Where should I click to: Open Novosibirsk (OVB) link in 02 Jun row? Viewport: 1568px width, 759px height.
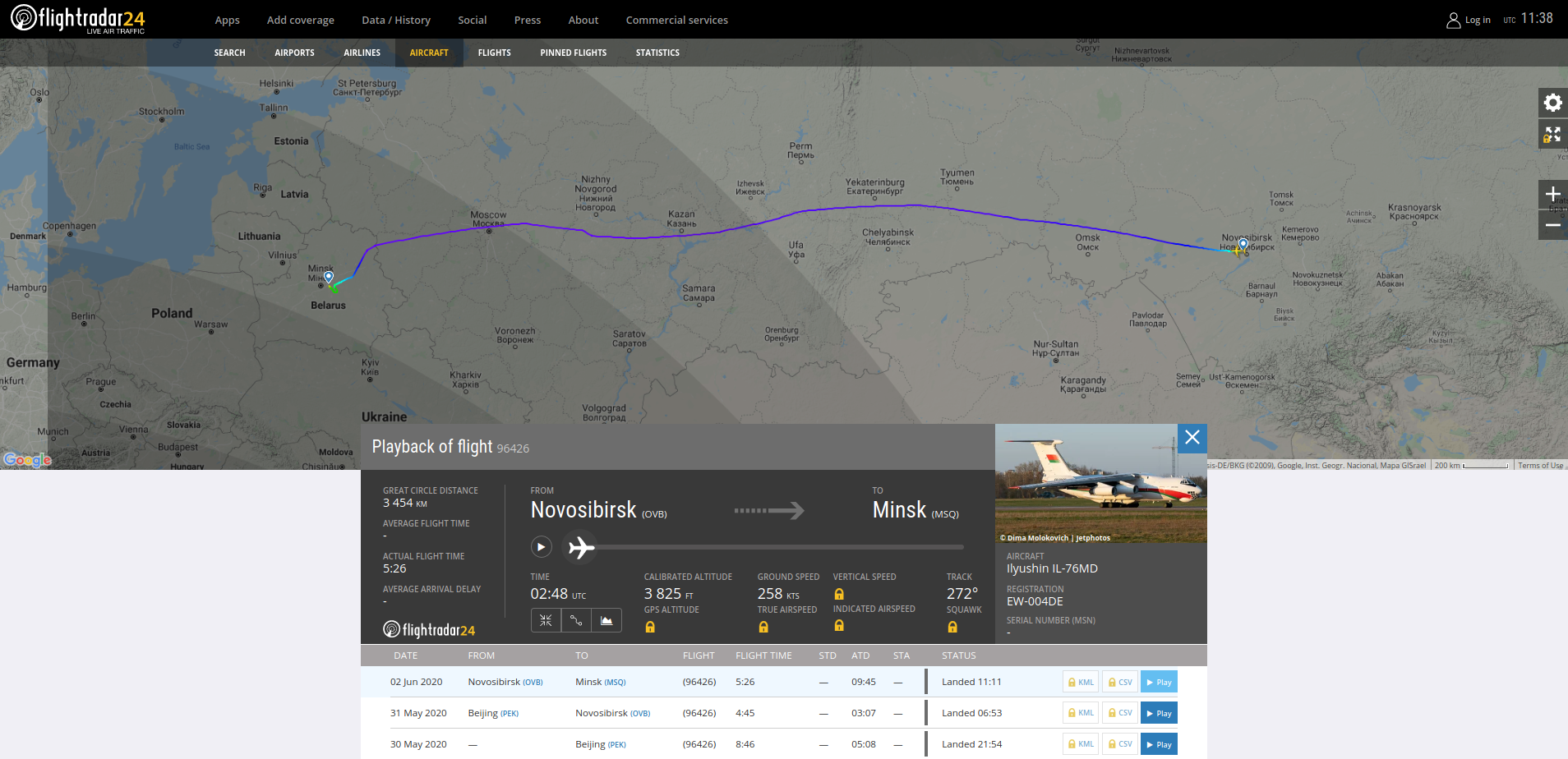505,682
